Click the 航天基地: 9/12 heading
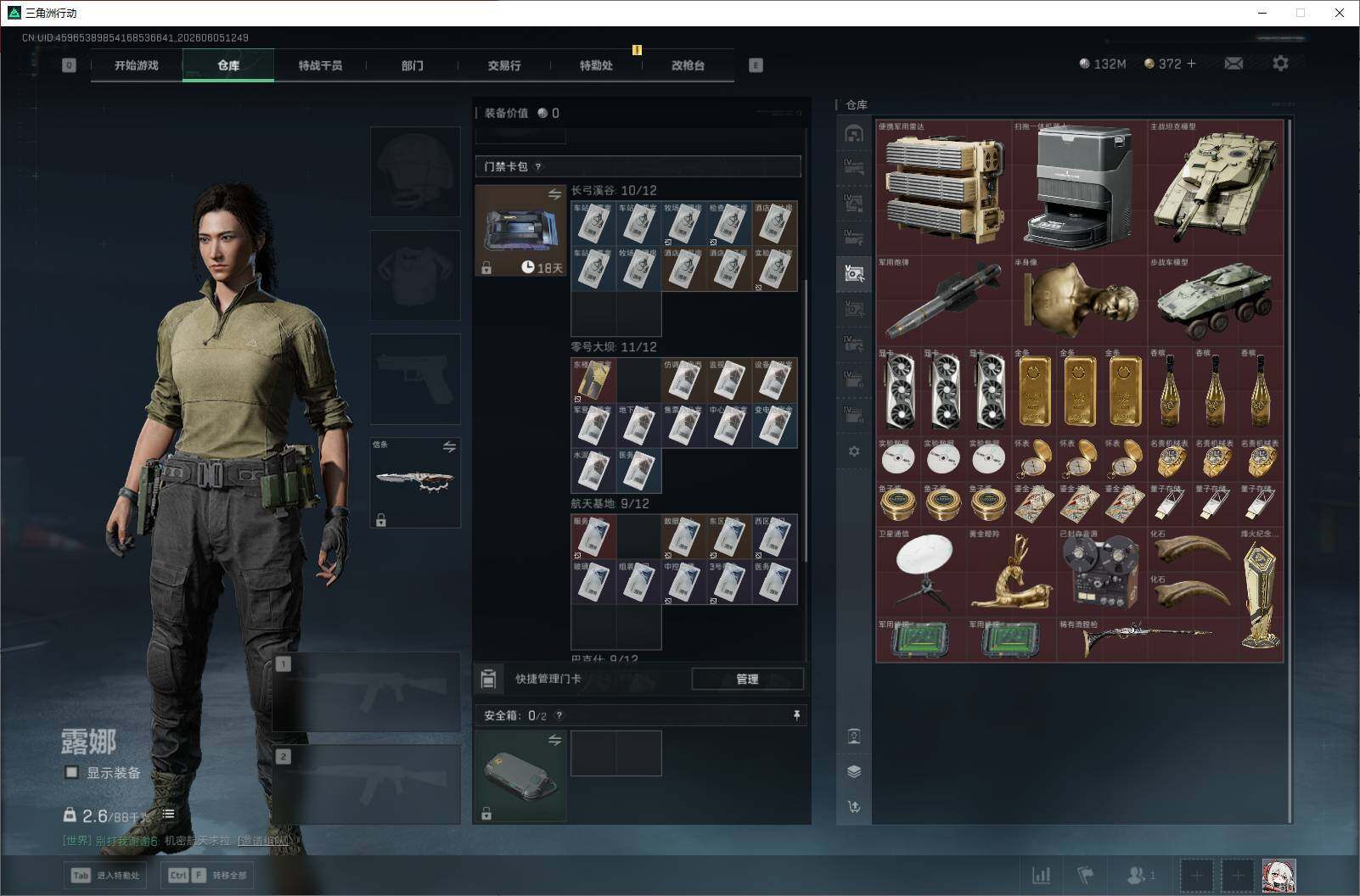This screenshot has width=1360, height=896. pyautogui.click(x=610, y=504)
